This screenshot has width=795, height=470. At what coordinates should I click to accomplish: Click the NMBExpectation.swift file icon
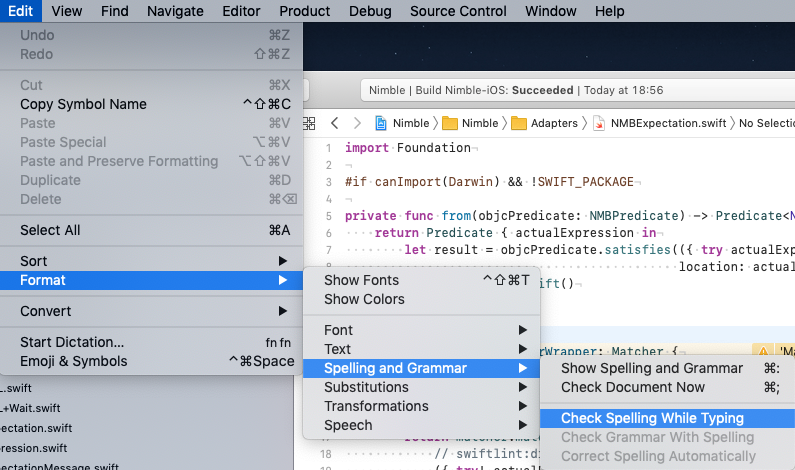coord(599,123)
